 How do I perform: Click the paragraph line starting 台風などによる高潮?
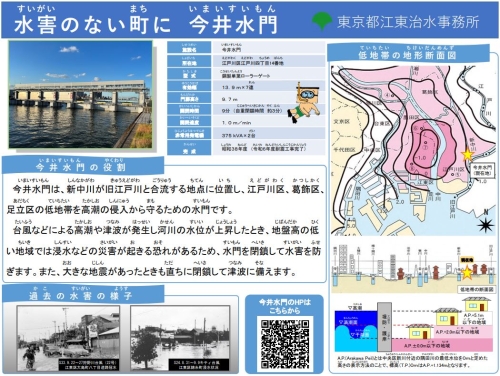tap(166, 230)
